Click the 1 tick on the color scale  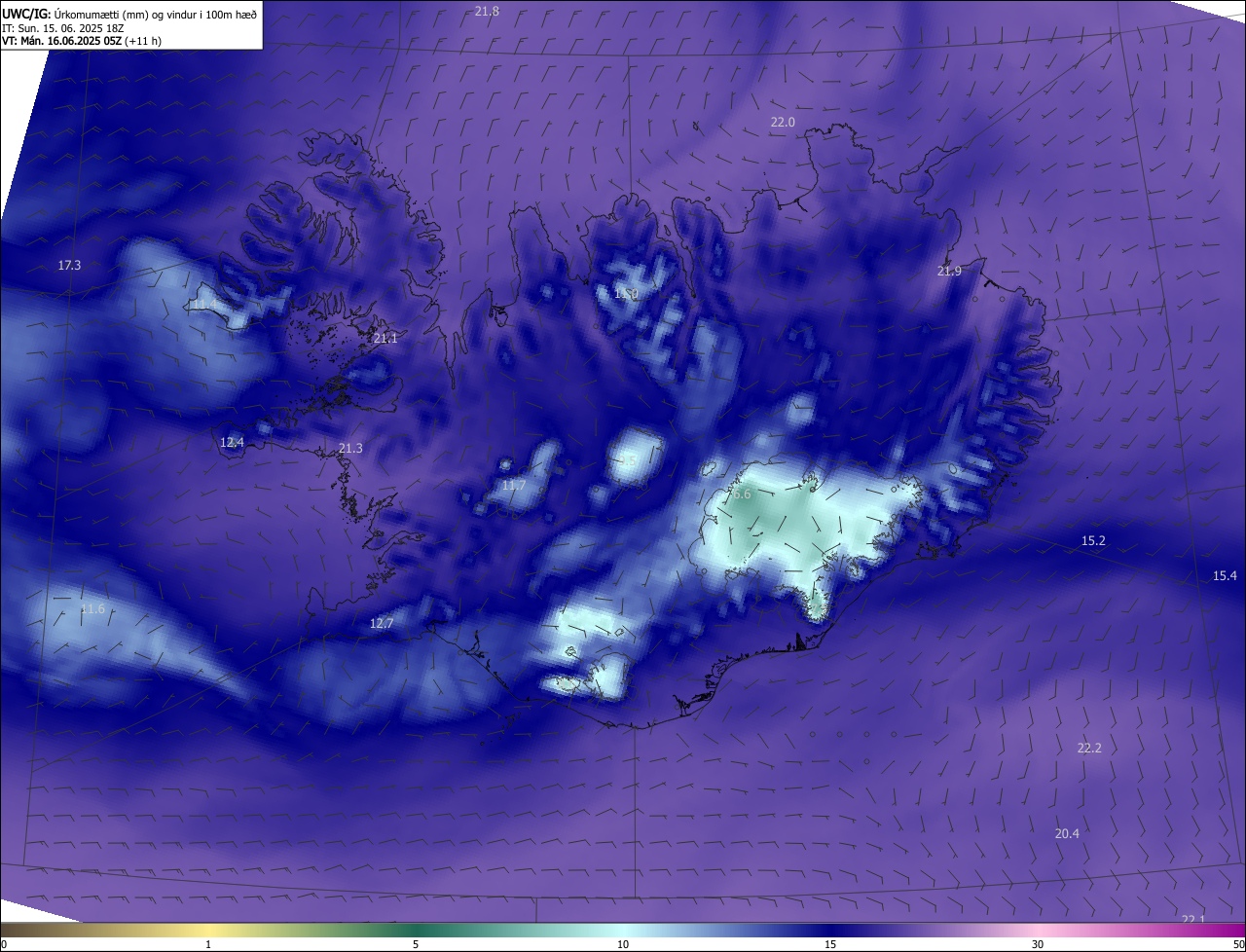pos(208,944)
